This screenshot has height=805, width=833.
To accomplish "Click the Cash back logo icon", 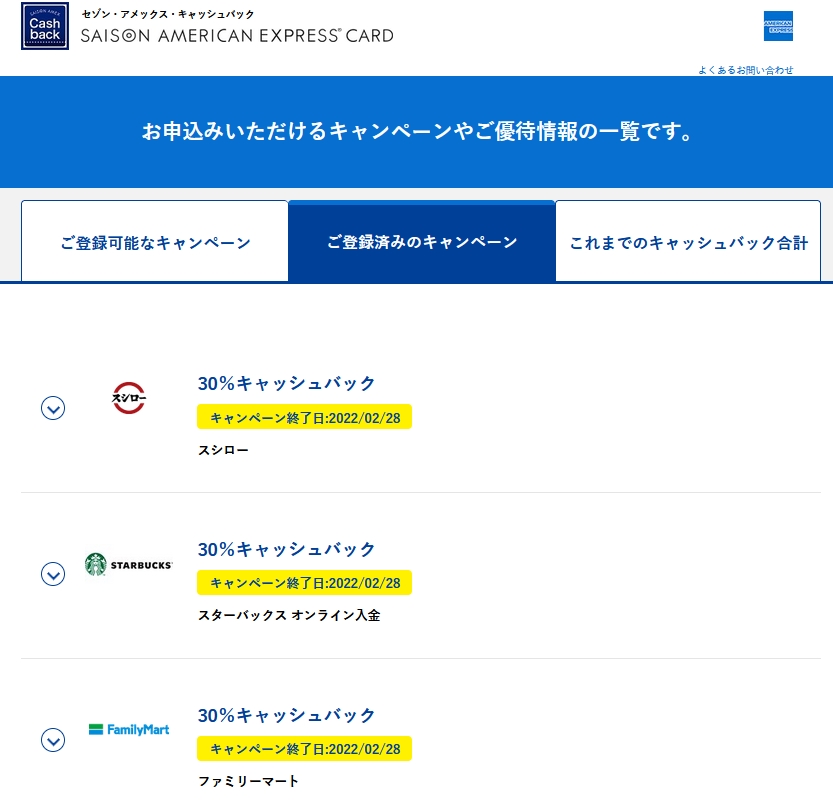I will pos(45,26).
